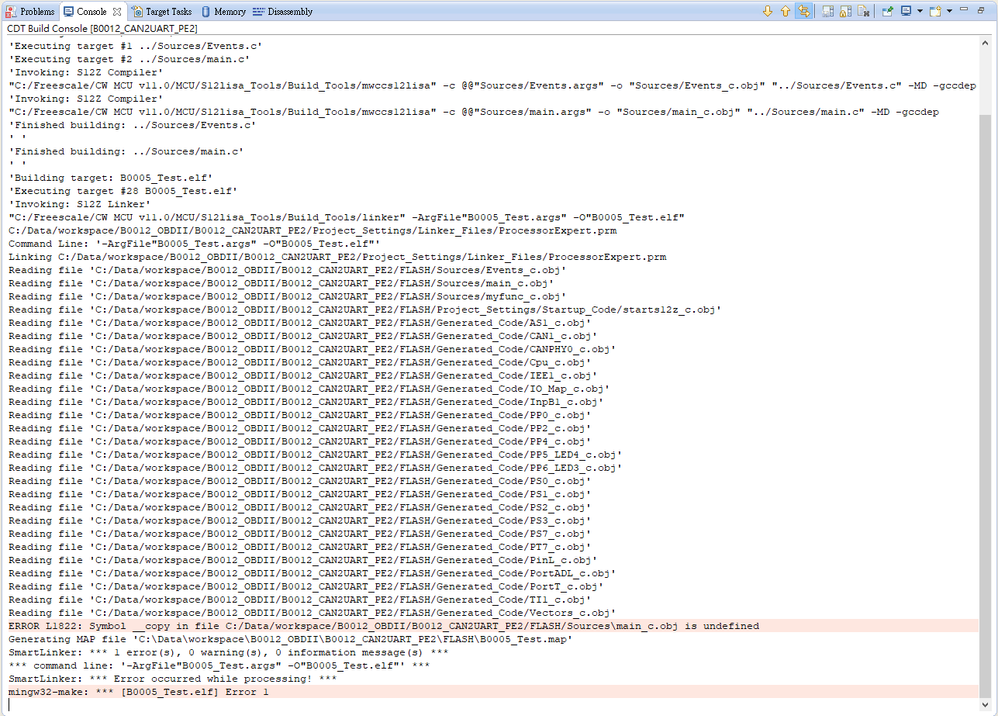Click the Reading file PP5_LED4_c.obj line

315,455
